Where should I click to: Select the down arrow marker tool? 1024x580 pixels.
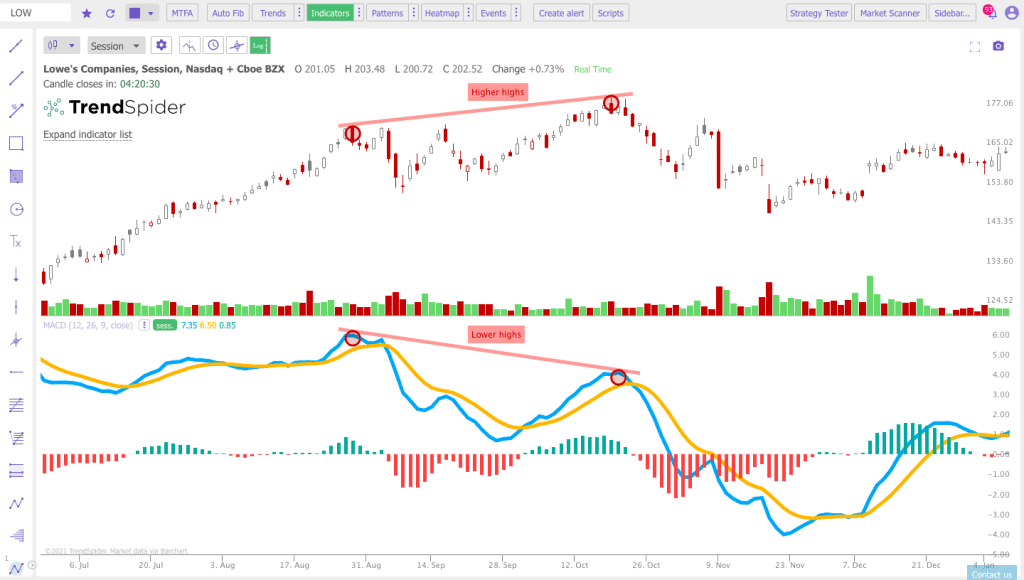click(x=16, y=274)
